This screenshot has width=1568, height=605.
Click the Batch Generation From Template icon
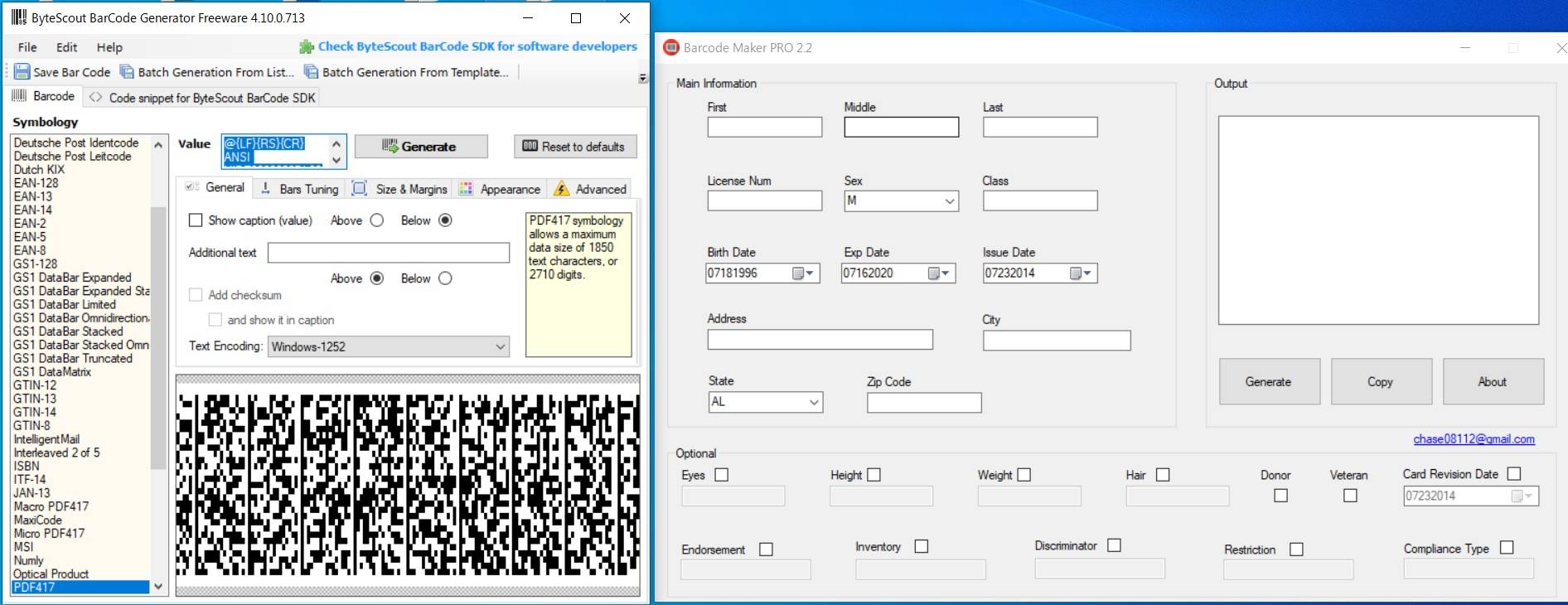click(311, 72)
